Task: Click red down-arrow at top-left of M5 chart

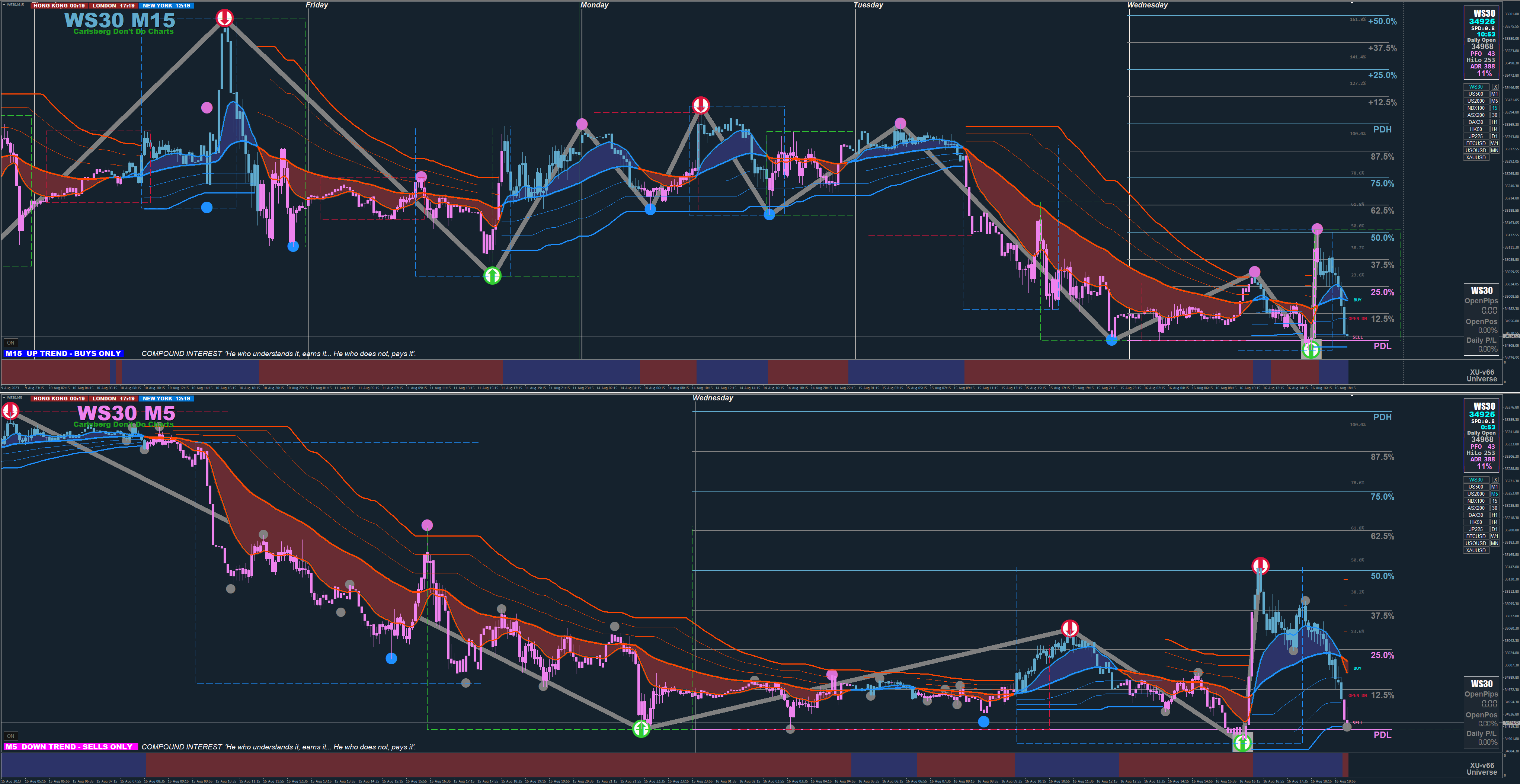Action: coord(11,411)
